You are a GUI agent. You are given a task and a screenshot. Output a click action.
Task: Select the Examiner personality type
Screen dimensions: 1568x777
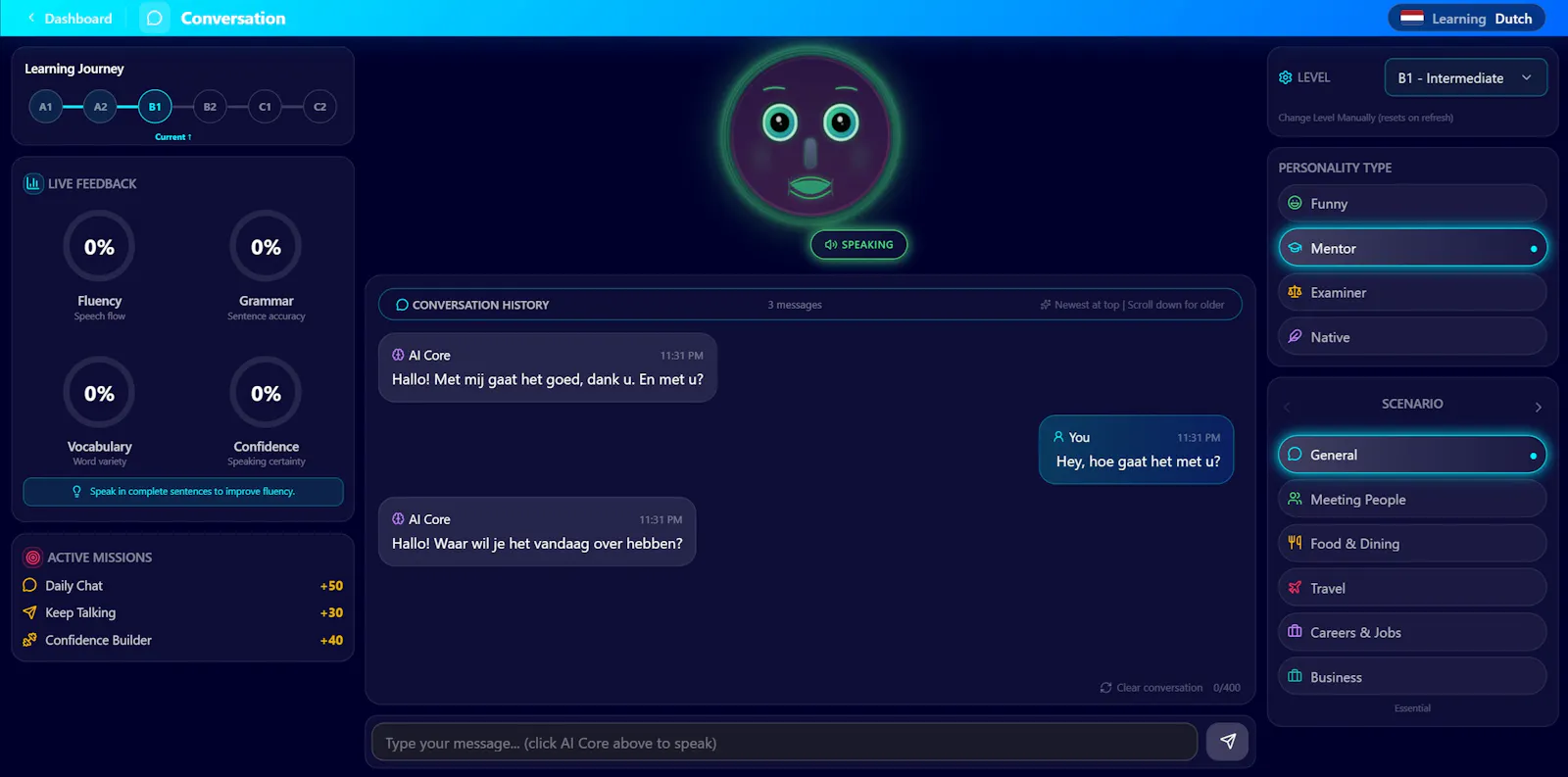tap(1412, 292)
